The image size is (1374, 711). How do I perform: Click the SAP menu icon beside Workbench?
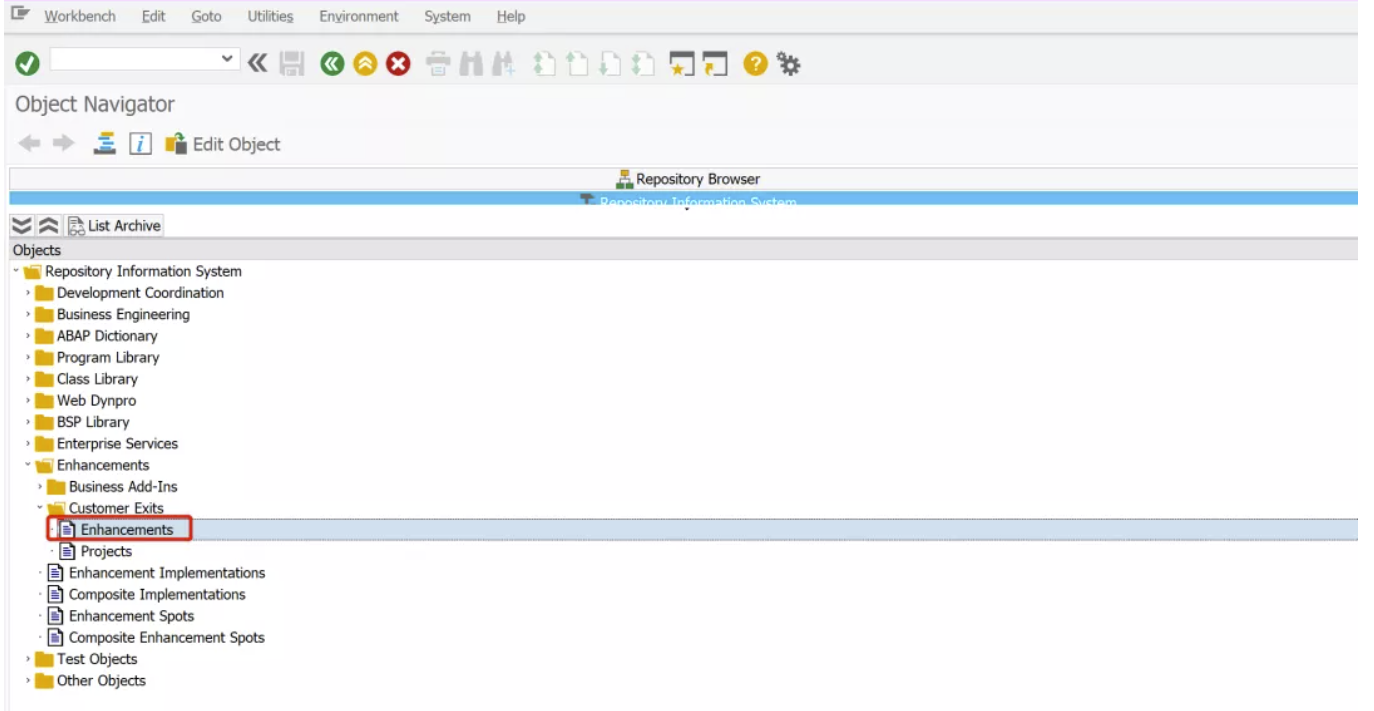click(20, 14)
